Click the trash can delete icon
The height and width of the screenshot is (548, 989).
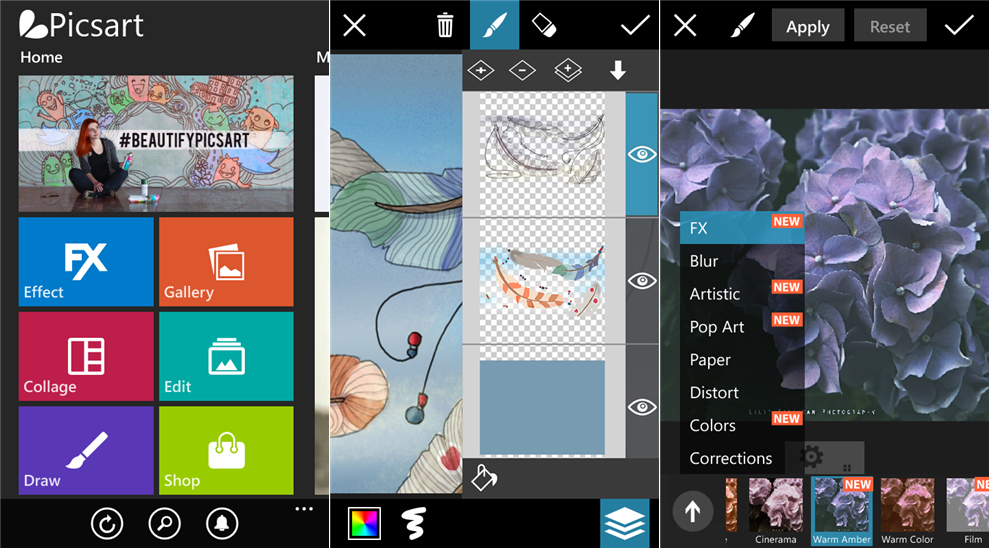point(445,25)
